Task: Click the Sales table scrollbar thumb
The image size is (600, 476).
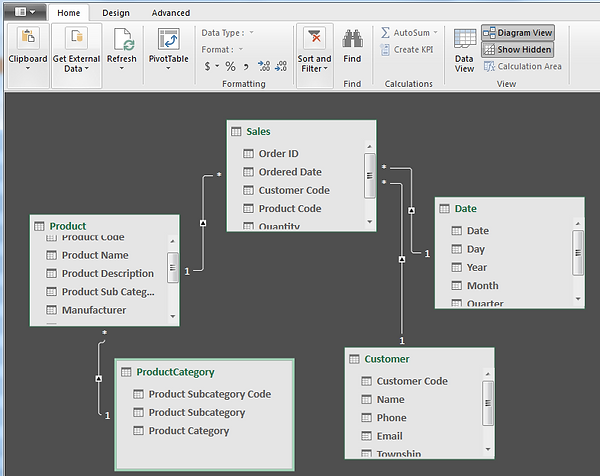Action: click(370, 176)
